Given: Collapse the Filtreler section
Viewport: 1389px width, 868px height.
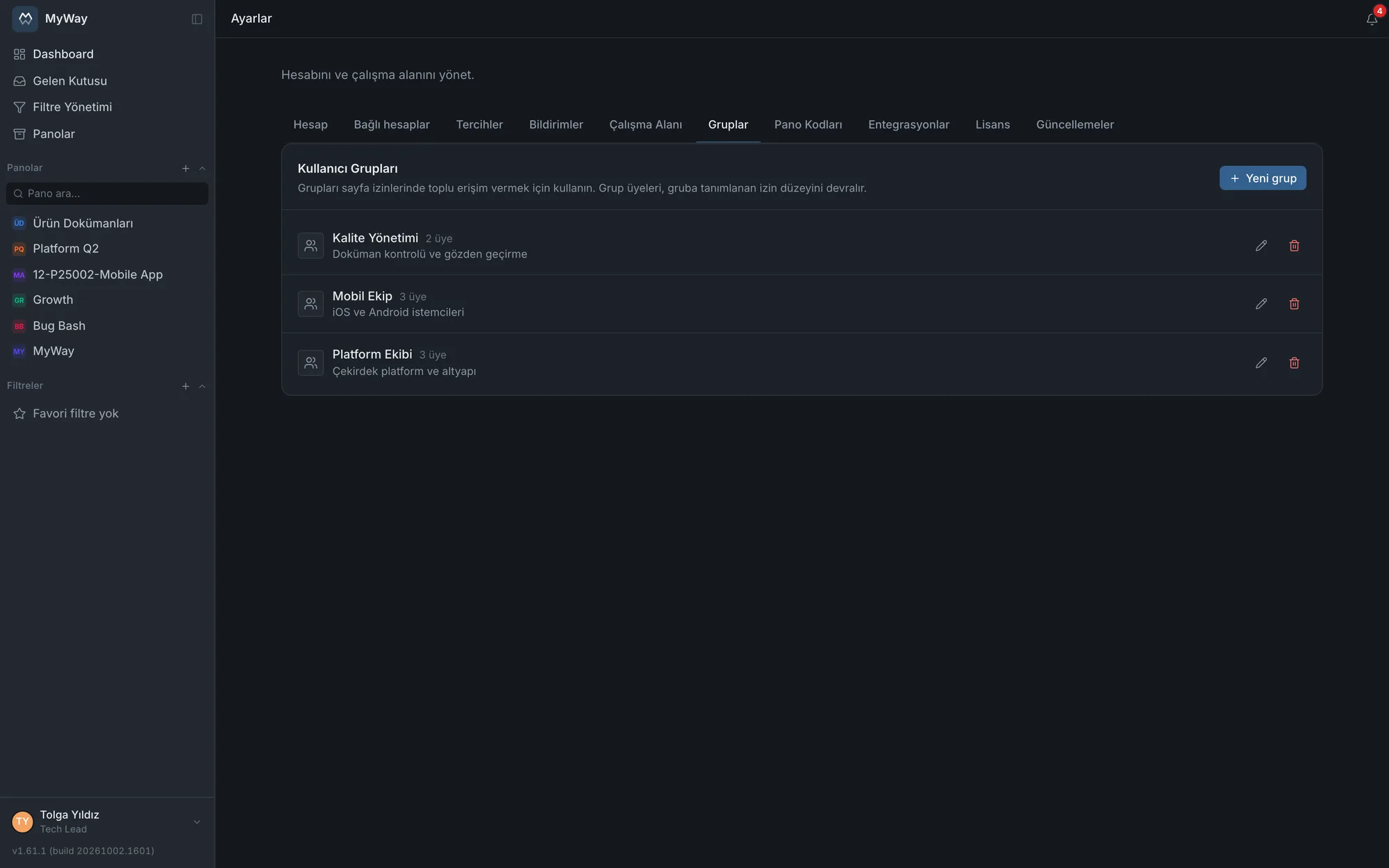Looking at the screenshot, I should coord(202,386).
